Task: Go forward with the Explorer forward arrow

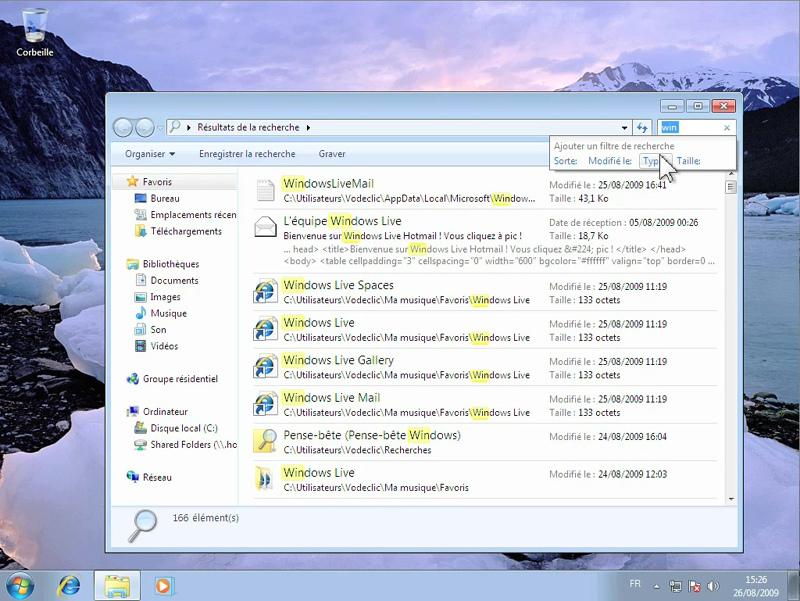Action: pos(145,128)
